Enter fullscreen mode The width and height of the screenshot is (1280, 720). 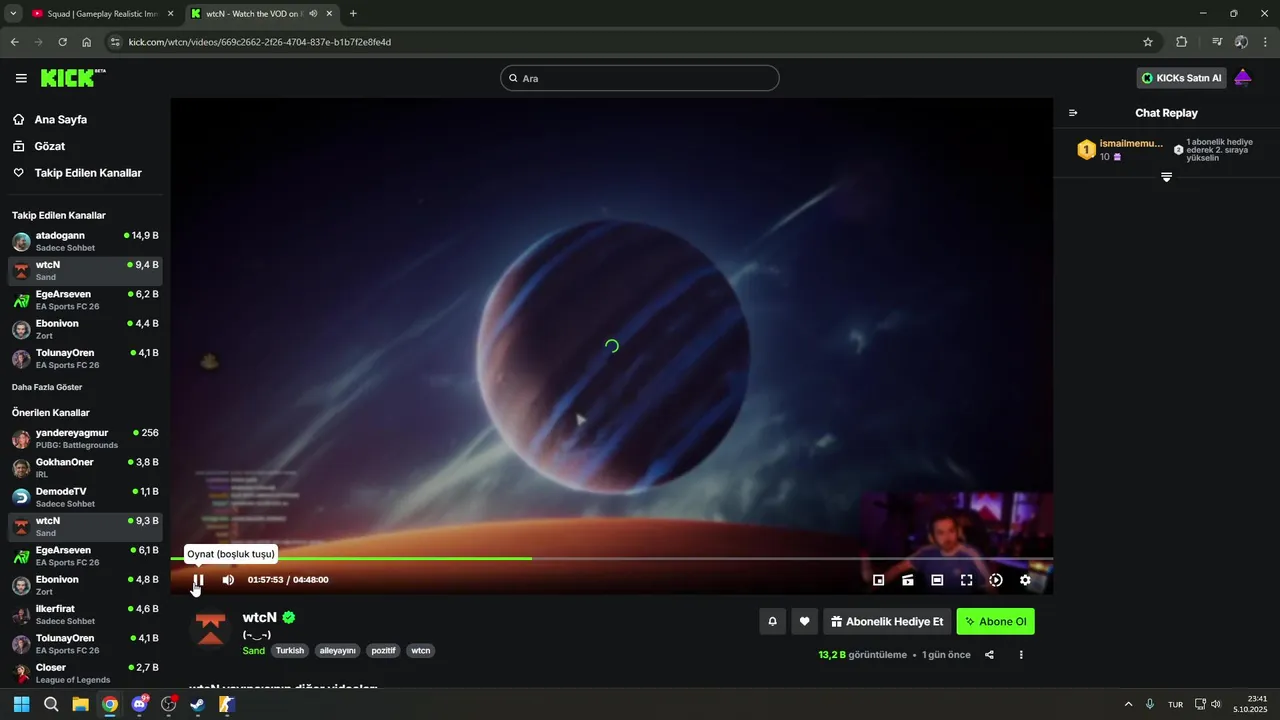(x=967, y=580)
